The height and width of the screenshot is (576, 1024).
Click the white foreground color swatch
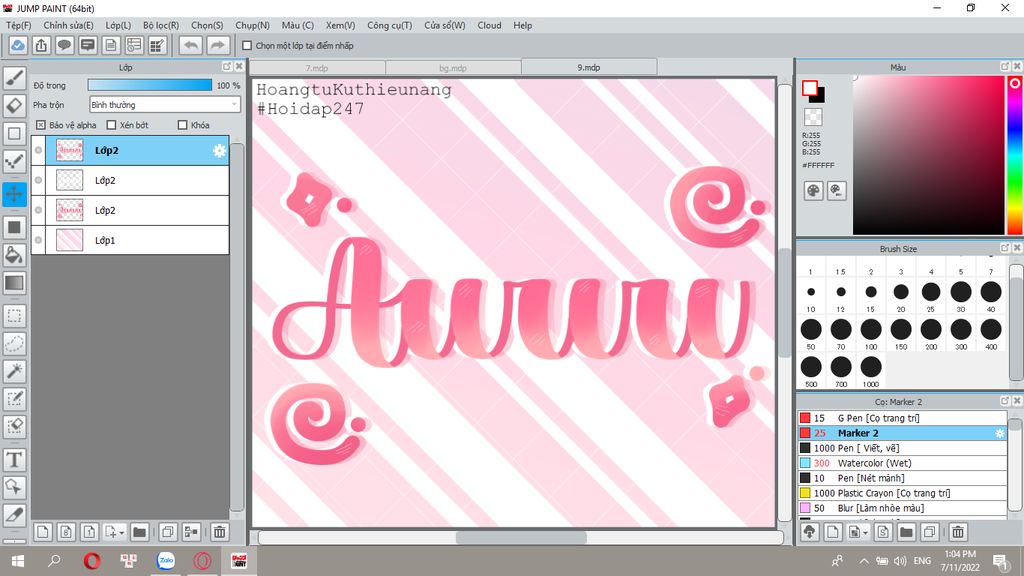(x=810, y=88)
